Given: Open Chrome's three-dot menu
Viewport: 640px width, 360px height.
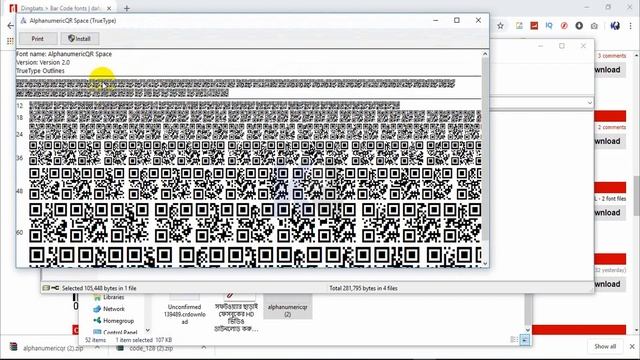Looking at the screenshot, I should point(631,26).
